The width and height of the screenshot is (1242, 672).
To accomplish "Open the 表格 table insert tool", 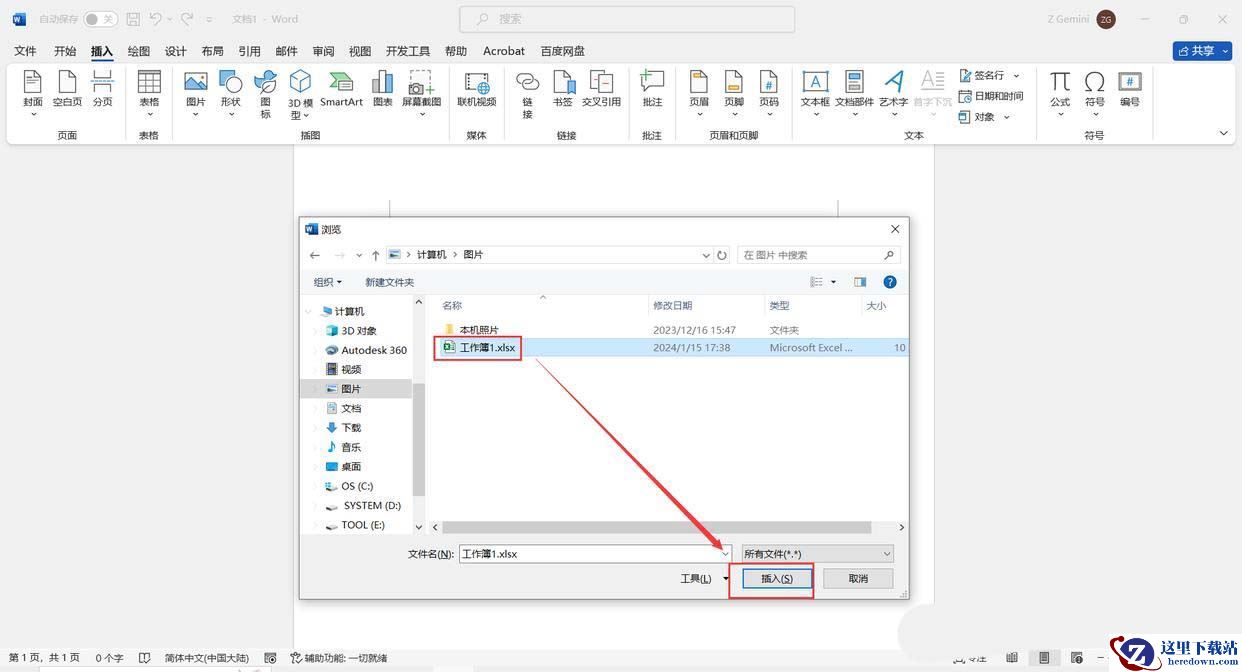I will coord(149,93).
